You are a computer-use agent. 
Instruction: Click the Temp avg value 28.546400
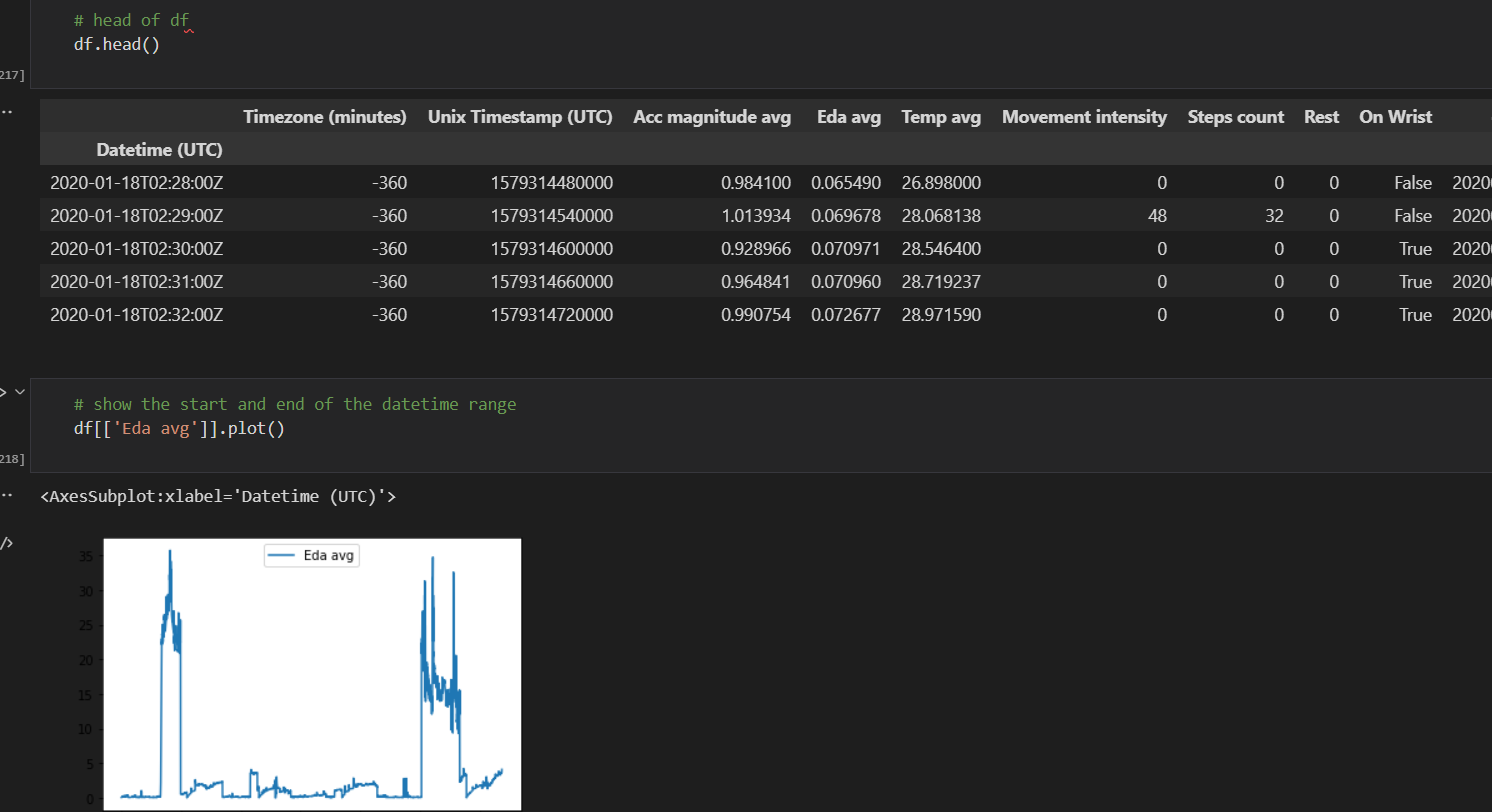(x=941, y=249)
